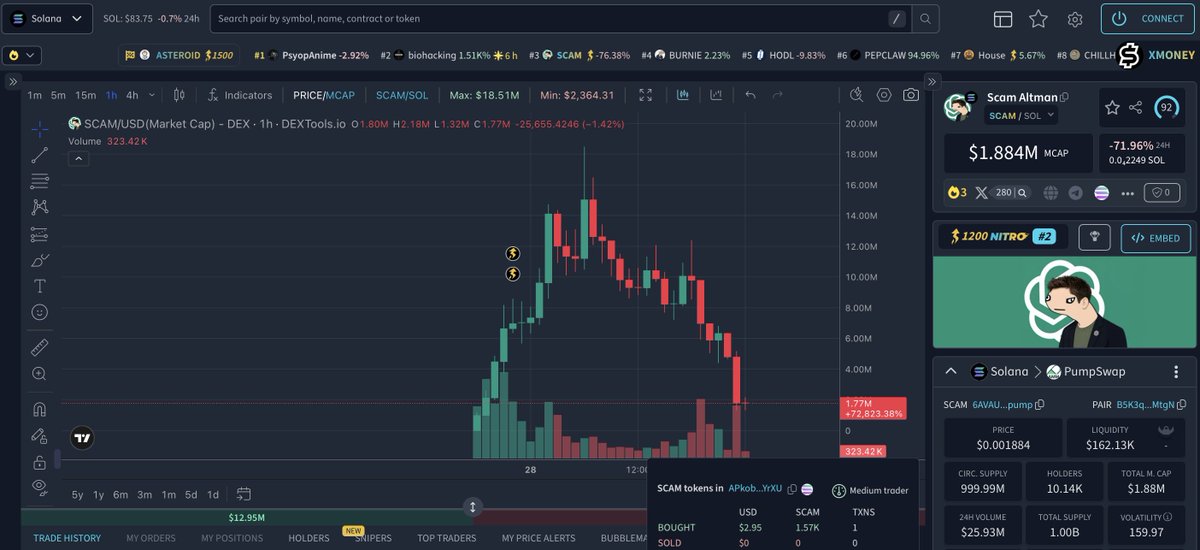Image resolution: width=1200 pixels, height=550 pixels.
Task: Copy the Scam Altman token name
Action: pos(1064,98)
